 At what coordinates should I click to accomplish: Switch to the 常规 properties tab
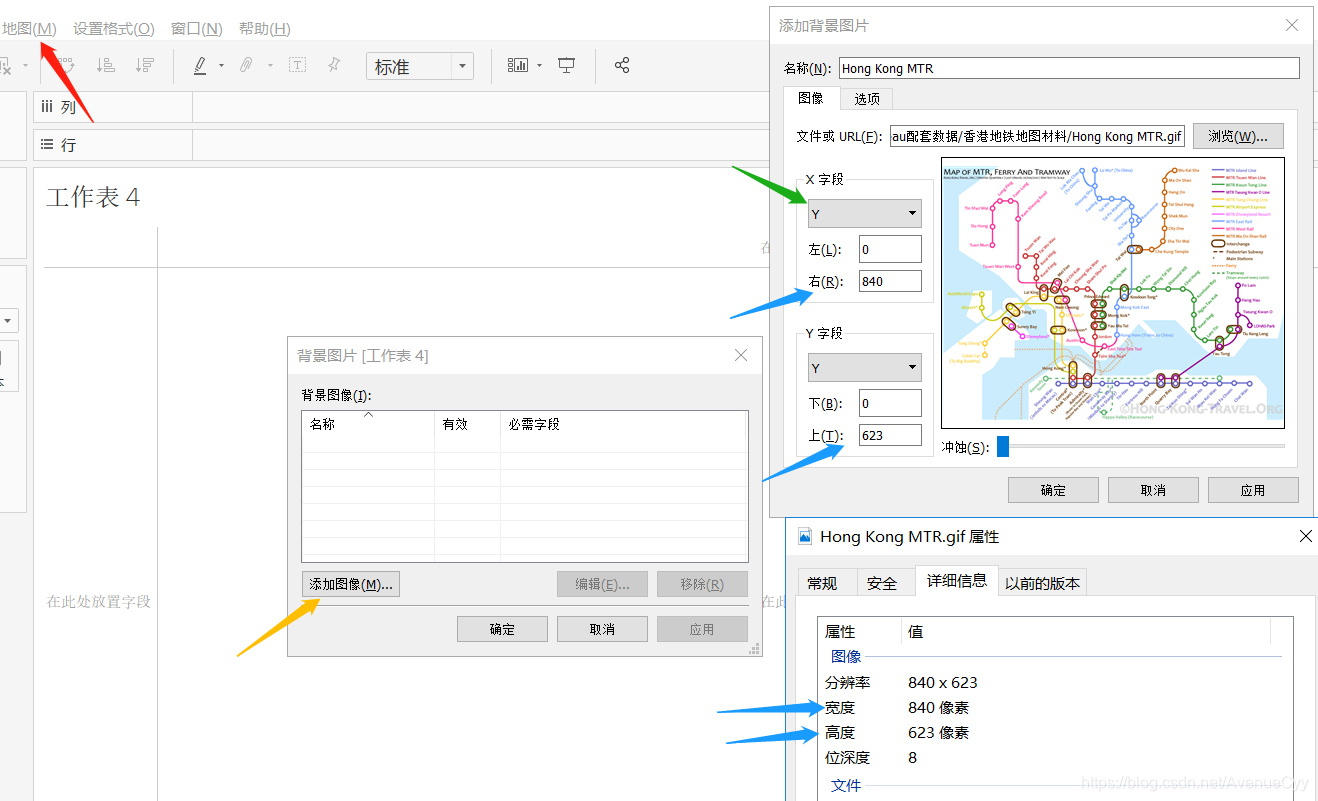pyautogui.click(x=822, y=583)
